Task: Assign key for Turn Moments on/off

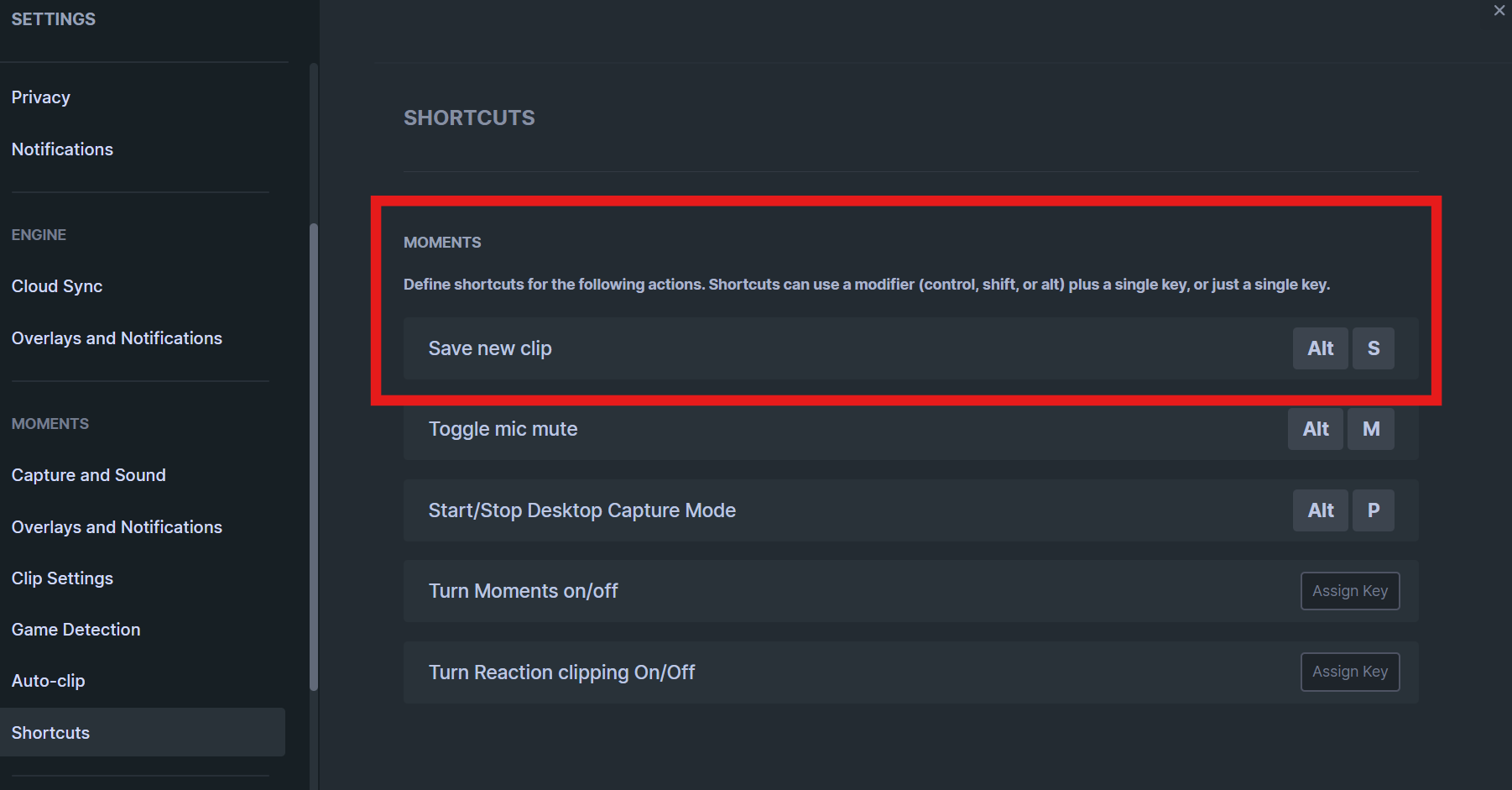Action: pos(1349,591)
